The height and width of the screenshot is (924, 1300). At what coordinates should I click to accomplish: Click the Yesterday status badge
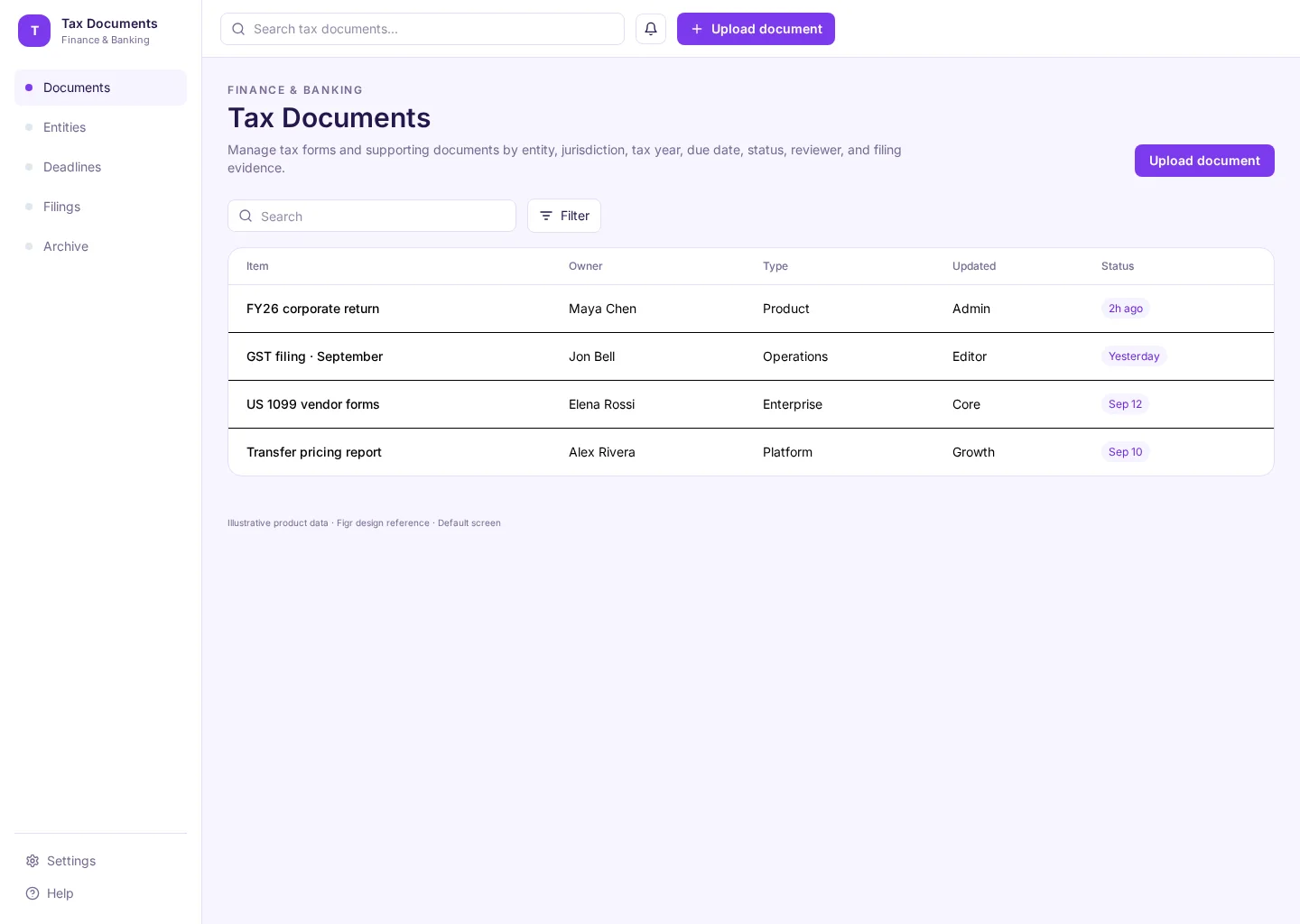point(1134,356)
